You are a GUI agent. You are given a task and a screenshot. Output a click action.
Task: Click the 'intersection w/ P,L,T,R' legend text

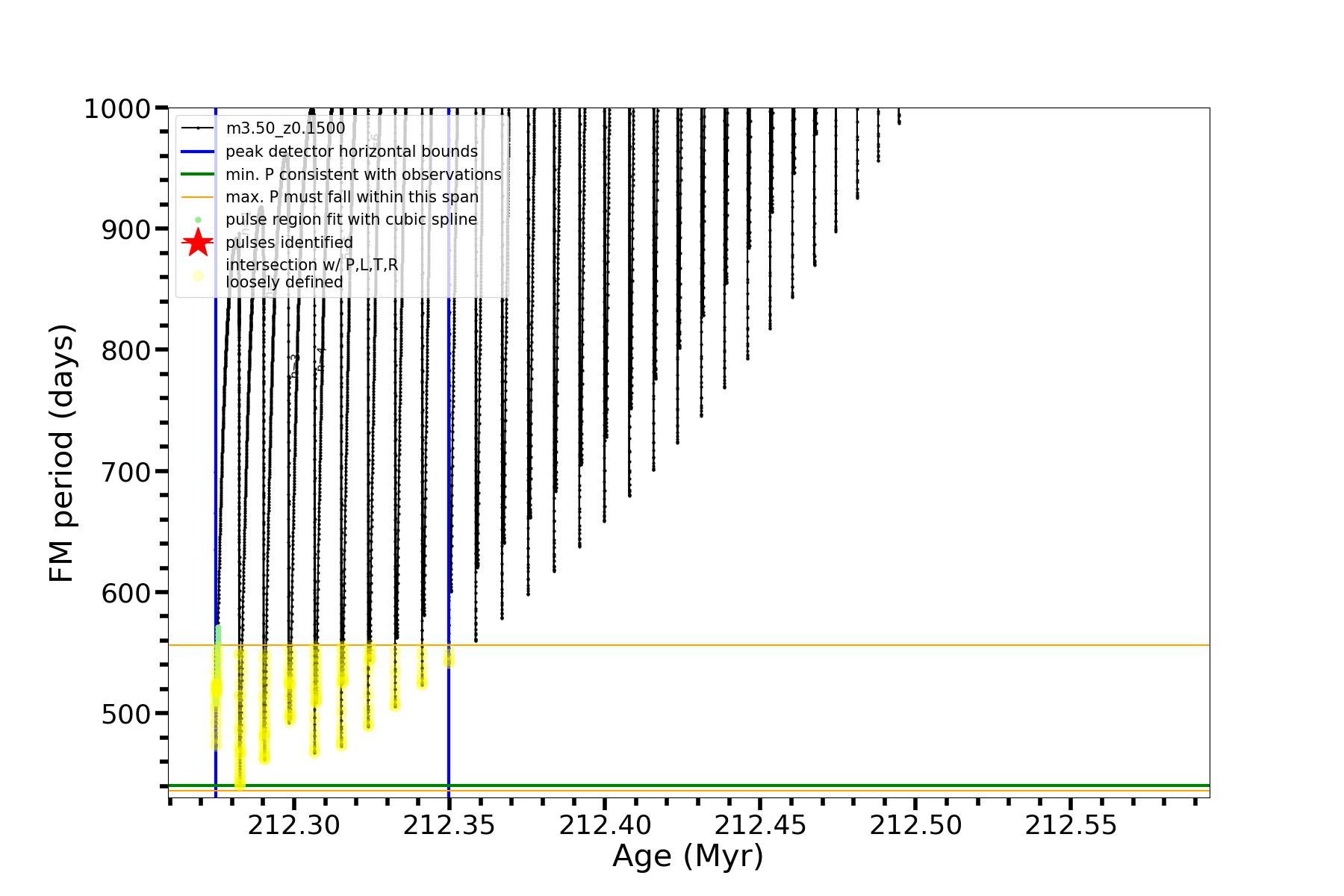coord(311,265)
